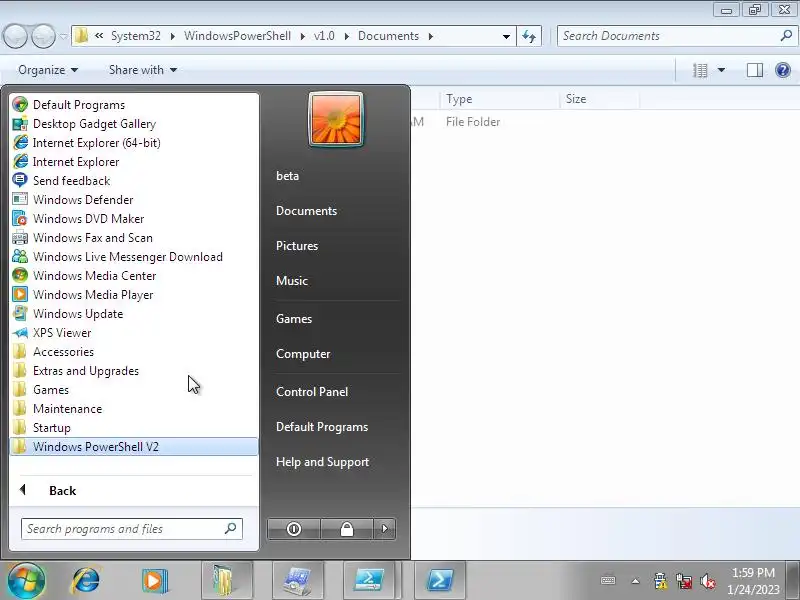This screenshot has width=800, height=600.
Task: Open the beta user folder
Action: 287,176
